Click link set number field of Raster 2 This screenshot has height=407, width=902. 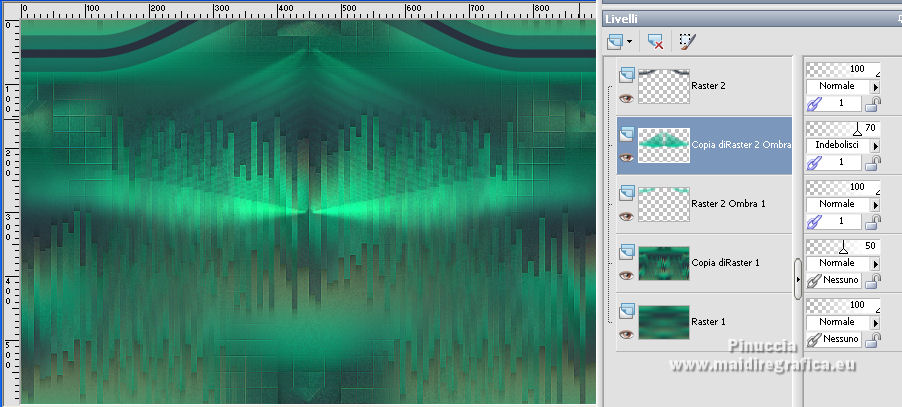point(842,103)
